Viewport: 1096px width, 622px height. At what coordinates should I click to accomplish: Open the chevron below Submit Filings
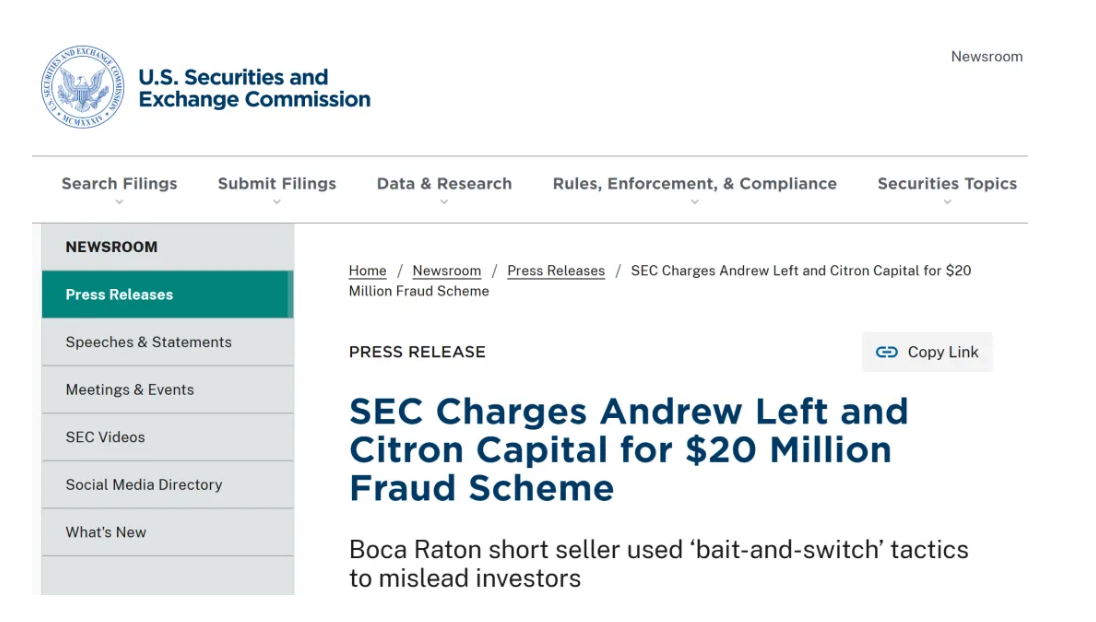[277, 202]
